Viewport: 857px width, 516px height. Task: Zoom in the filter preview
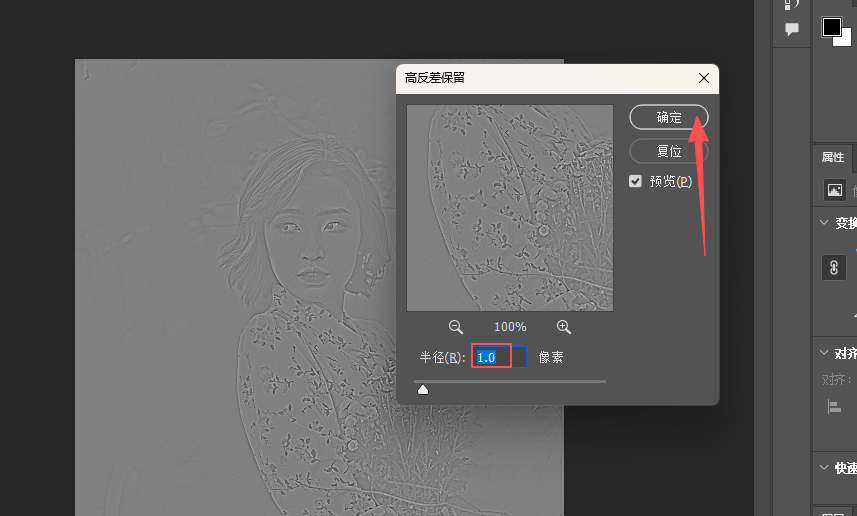click(563, 327)
